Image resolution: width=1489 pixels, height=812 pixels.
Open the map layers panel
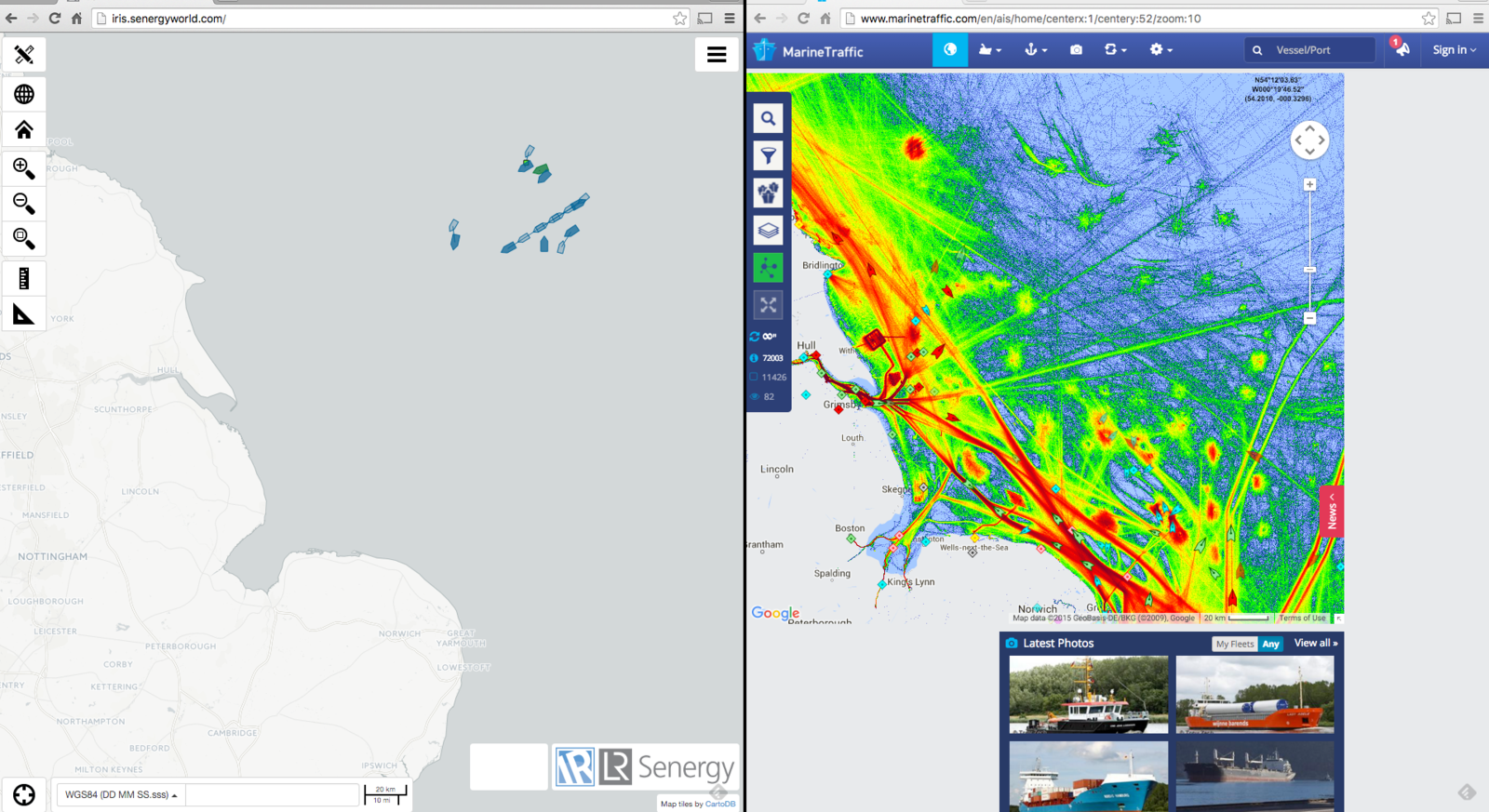coord(768,230)
